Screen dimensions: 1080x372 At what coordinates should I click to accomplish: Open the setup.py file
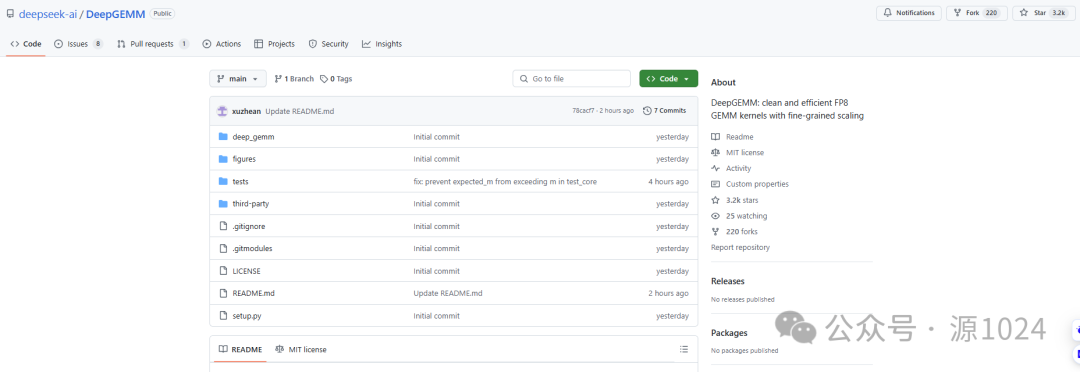coord(247,316)
